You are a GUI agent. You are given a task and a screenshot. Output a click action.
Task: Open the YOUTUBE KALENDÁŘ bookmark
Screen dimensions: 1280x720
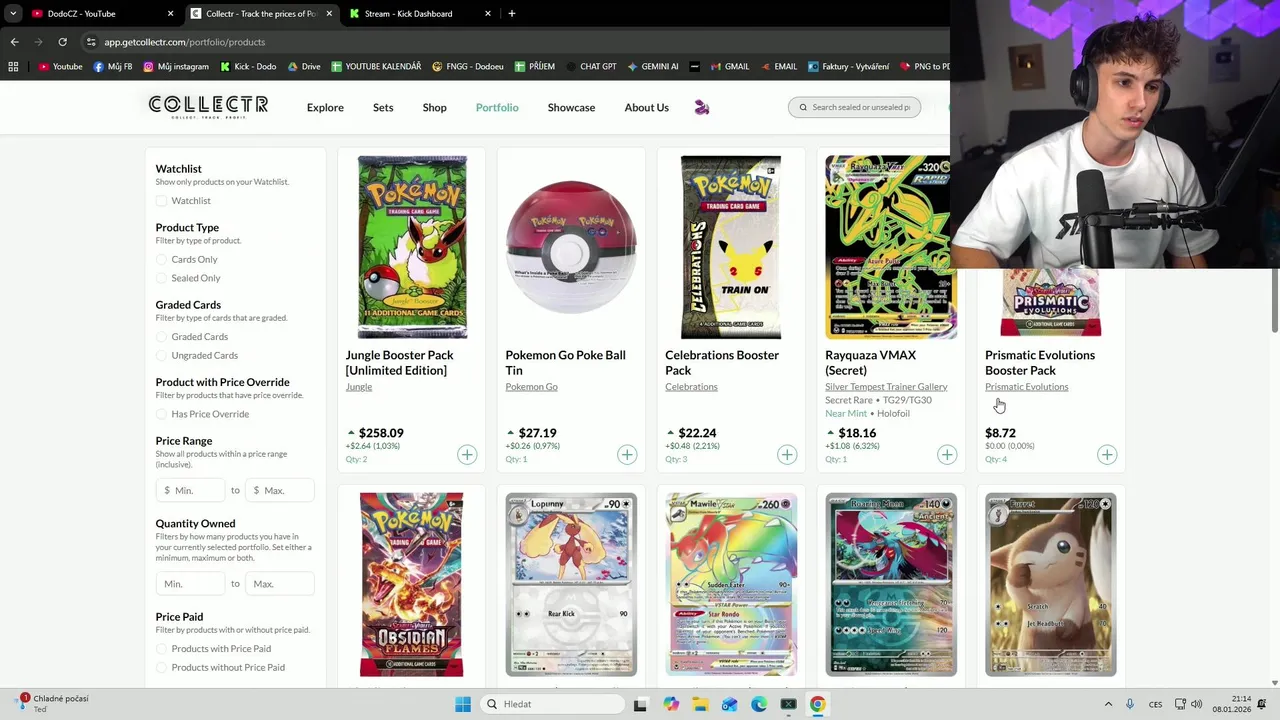click(376, 67)
